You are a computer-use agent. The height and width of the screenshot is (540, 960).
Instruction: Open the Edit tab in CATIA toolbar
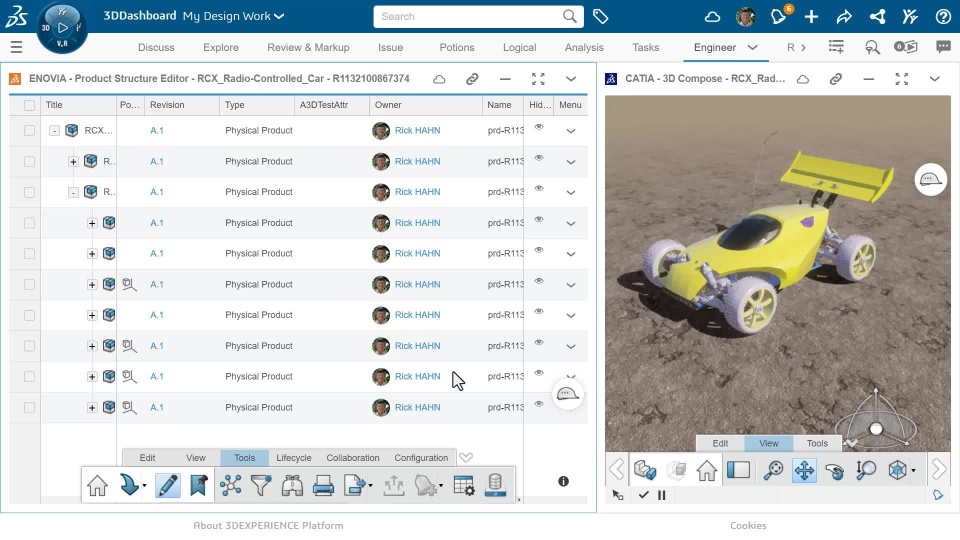coord(720,443)
